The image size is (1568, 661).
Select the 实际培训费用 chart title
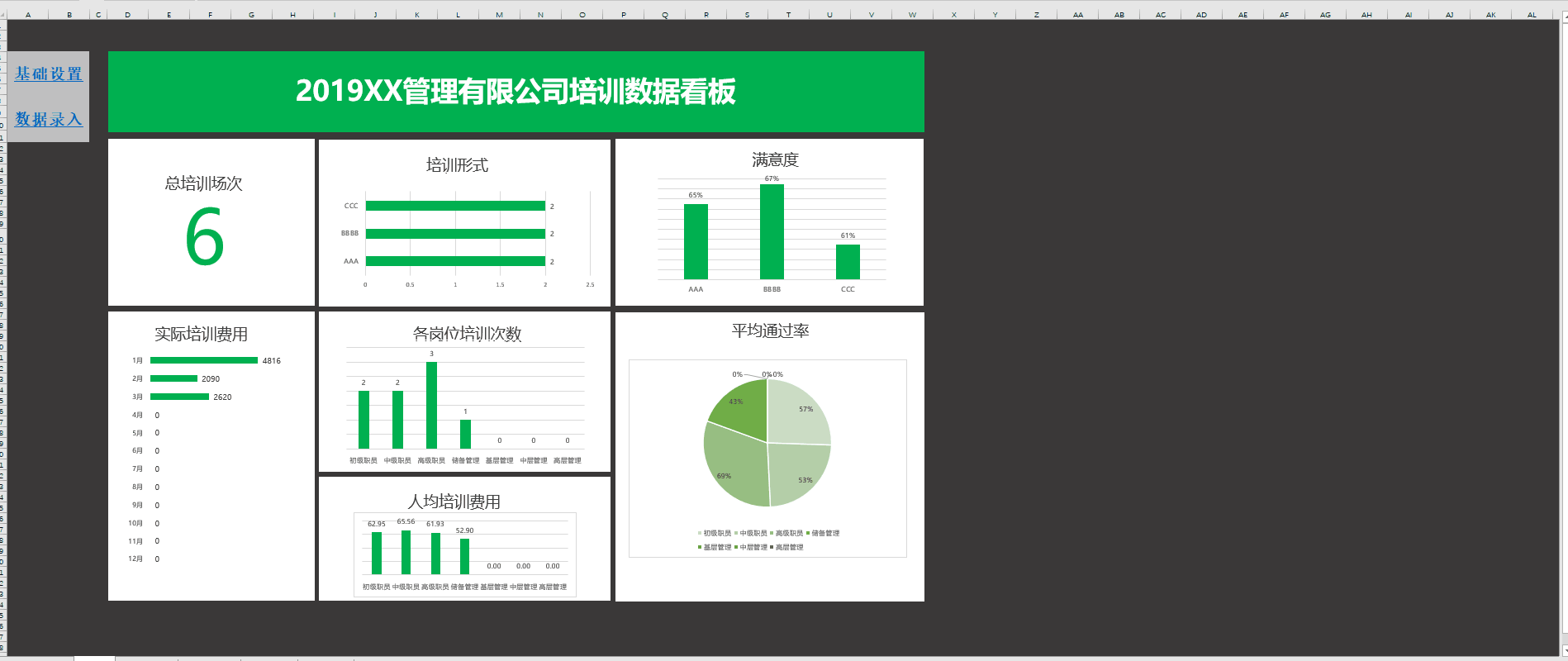tap(201, 334)
